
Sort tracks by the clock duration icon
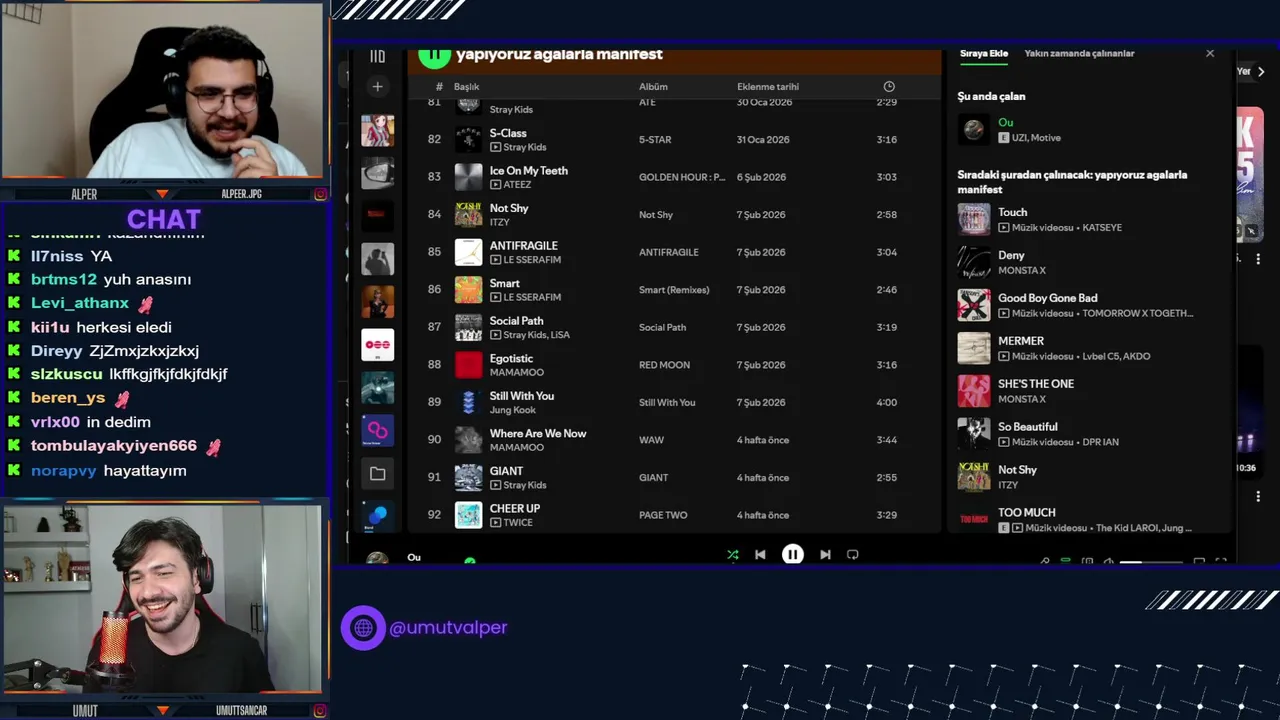coord(889,87)
